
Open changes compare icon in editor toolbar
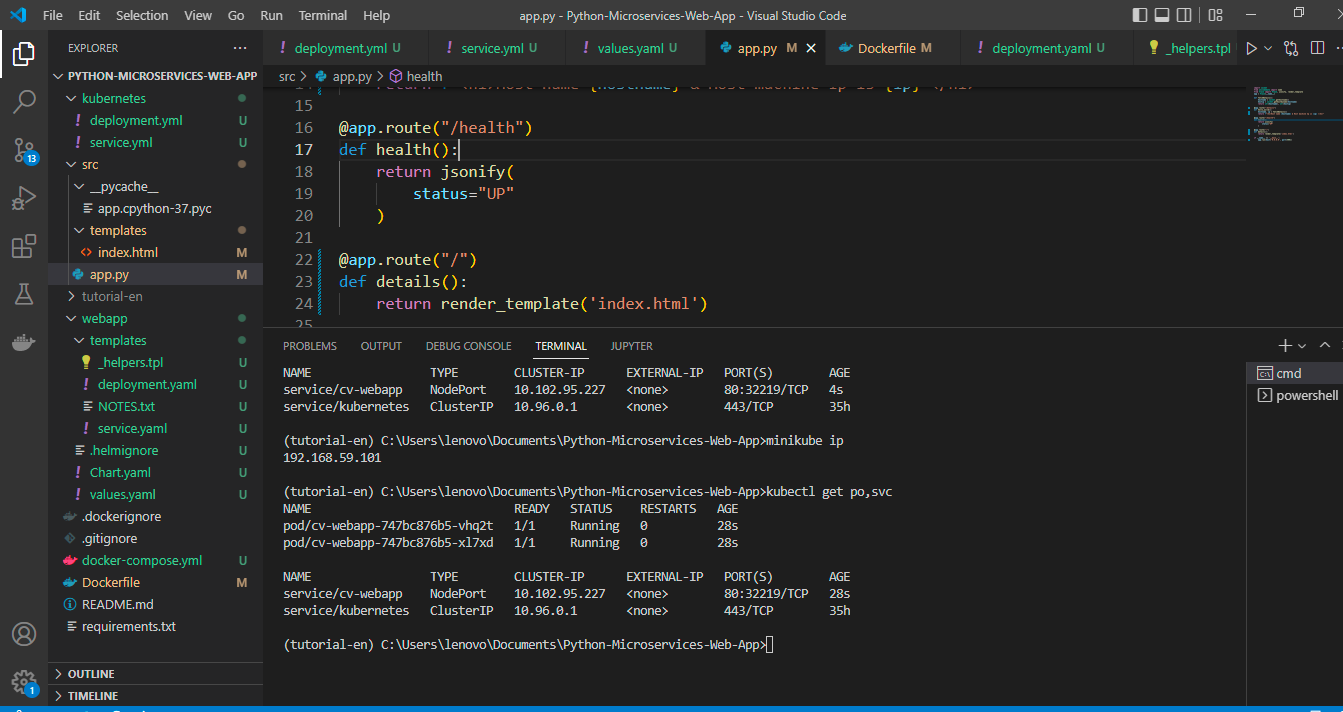click(1291, 48)
